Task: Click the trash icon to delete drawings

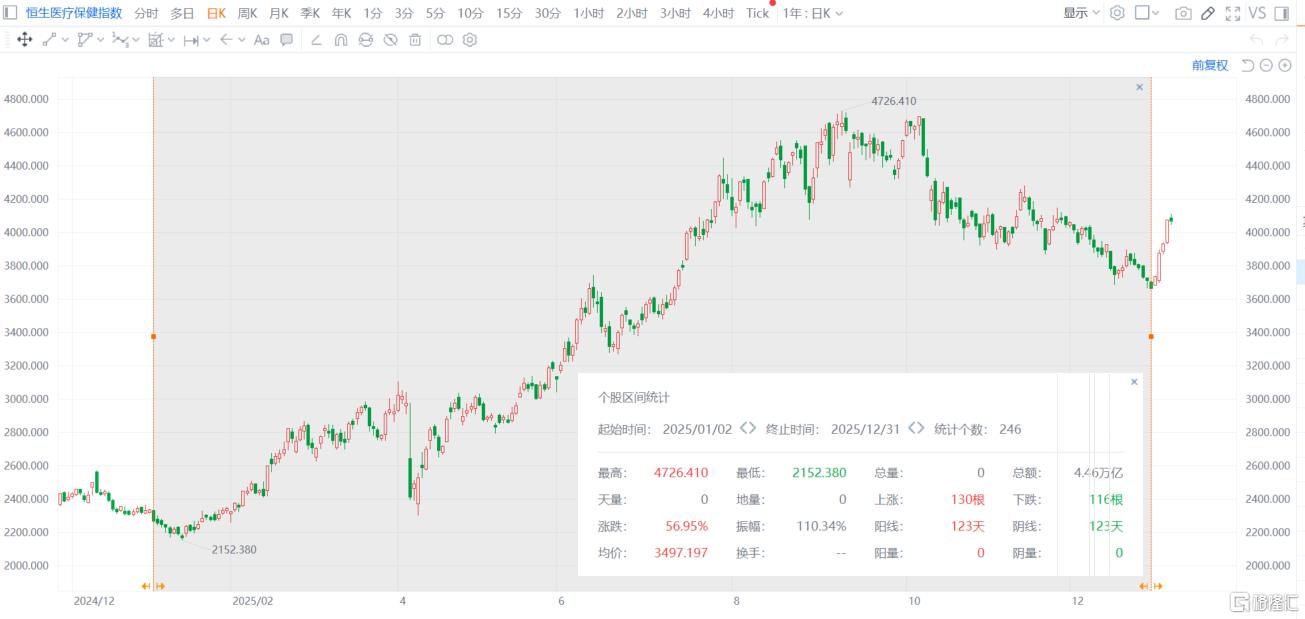Action: [x=415, y=40]
